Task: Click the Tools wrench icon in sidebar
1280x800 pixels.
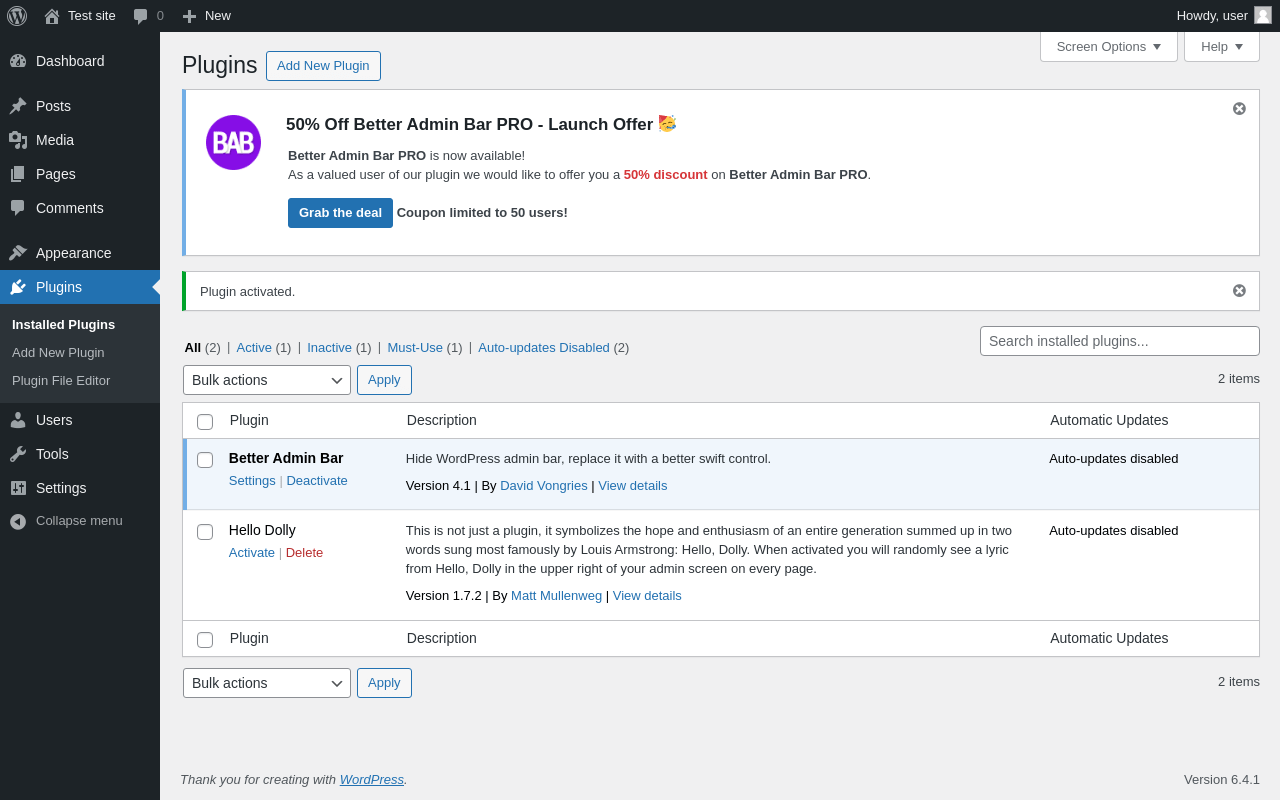Action: click(x=18, y=454)
